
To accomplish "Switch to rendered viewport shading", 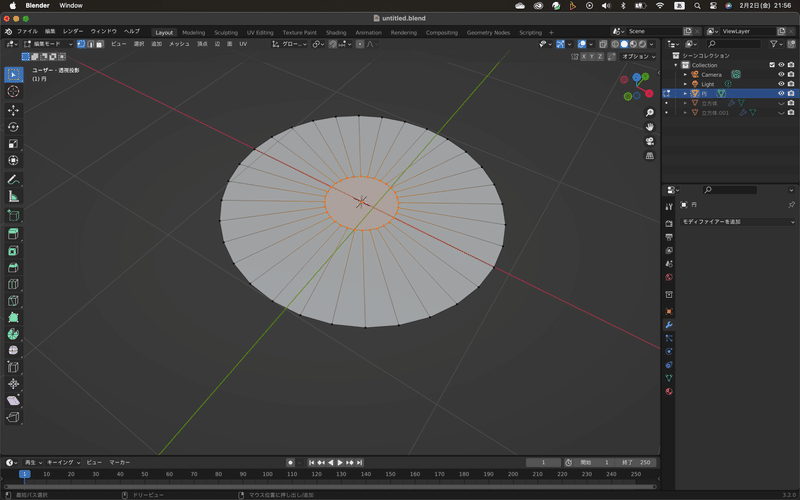I will 643,44.
